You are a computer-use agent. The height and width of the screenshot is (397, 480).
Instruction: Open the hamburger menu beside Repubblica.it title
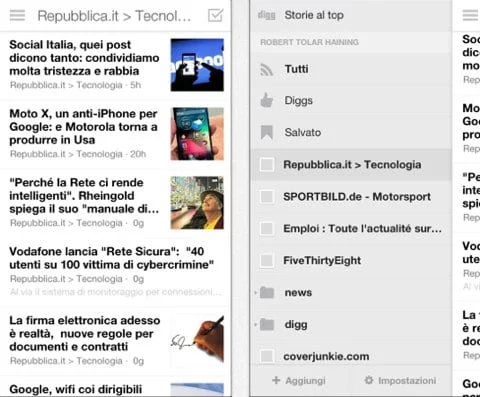pos(17,15)
